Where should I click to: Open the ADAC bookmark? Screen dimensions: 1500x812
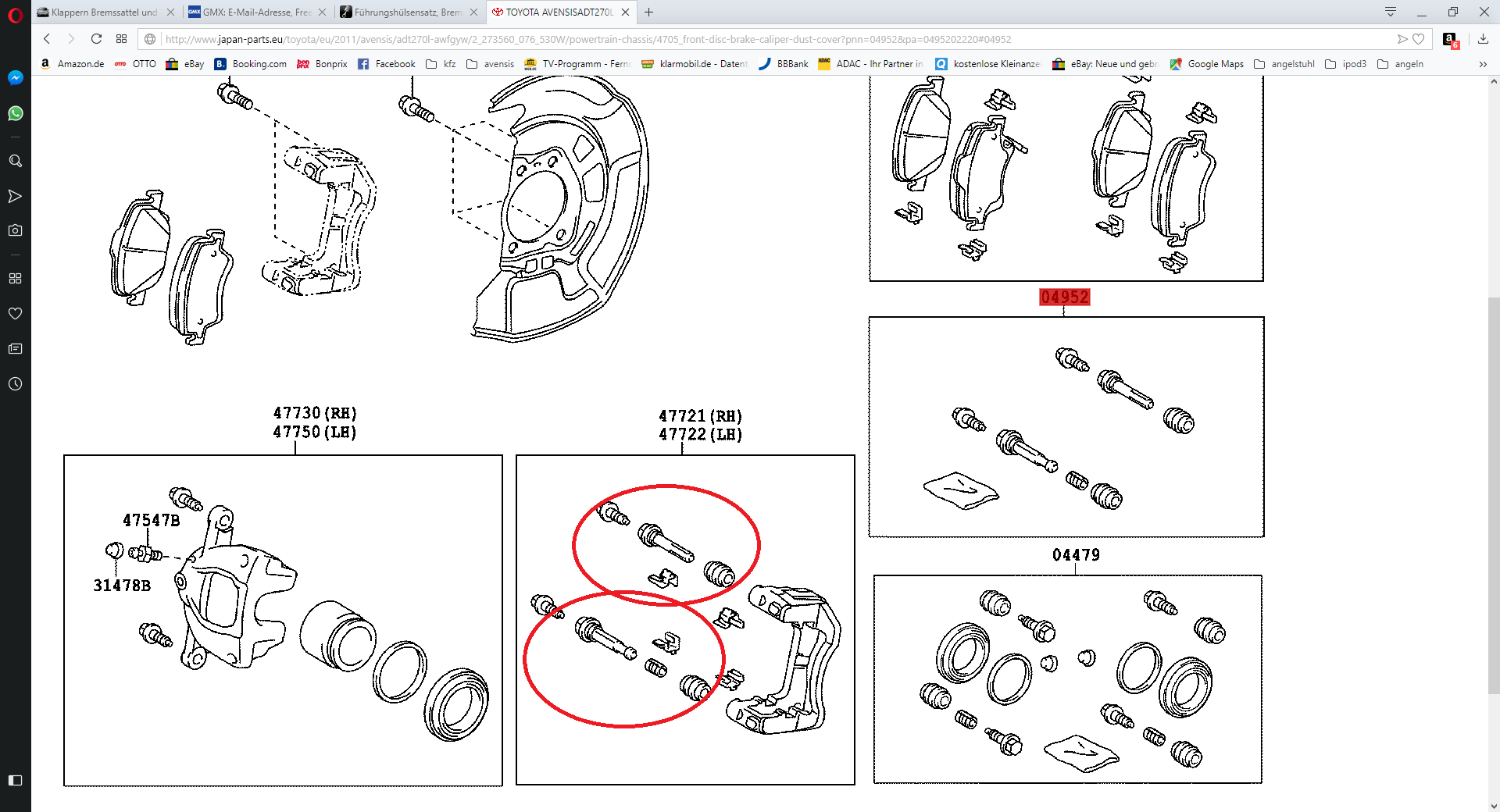[870, 64]
